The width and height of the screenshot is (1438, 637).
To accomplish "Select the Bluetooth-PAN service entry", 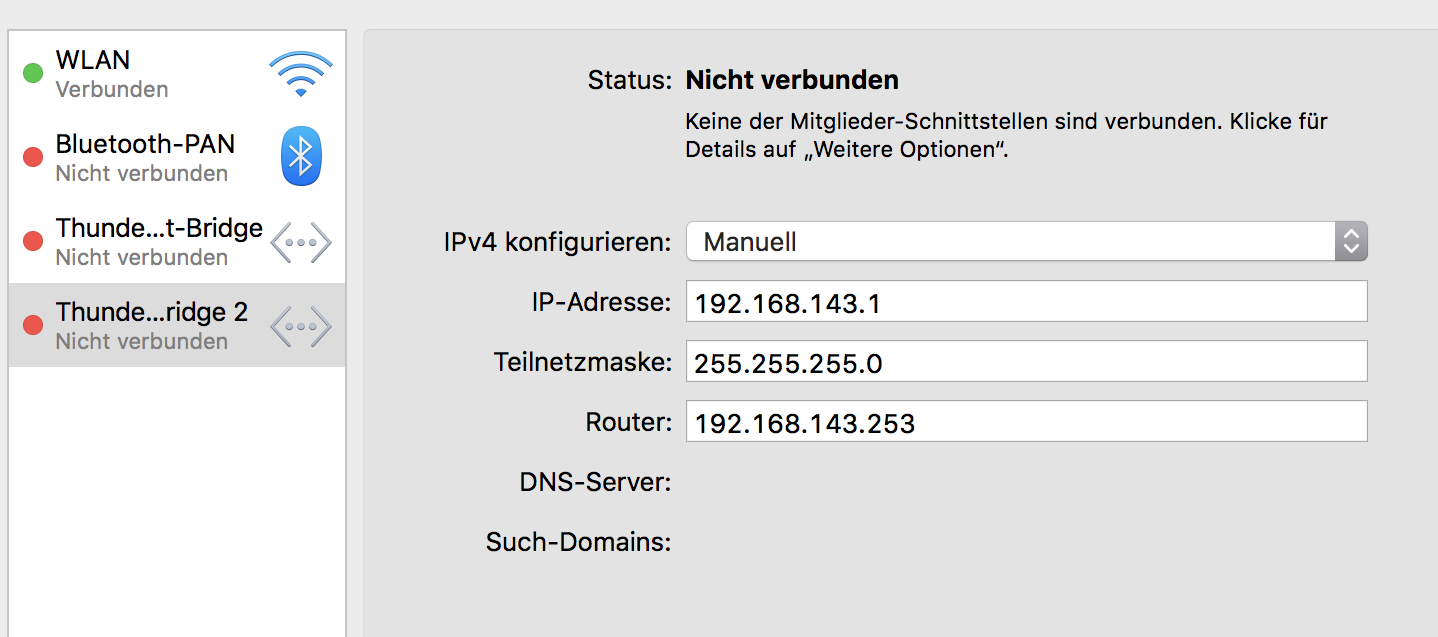I will pos(145,144).
